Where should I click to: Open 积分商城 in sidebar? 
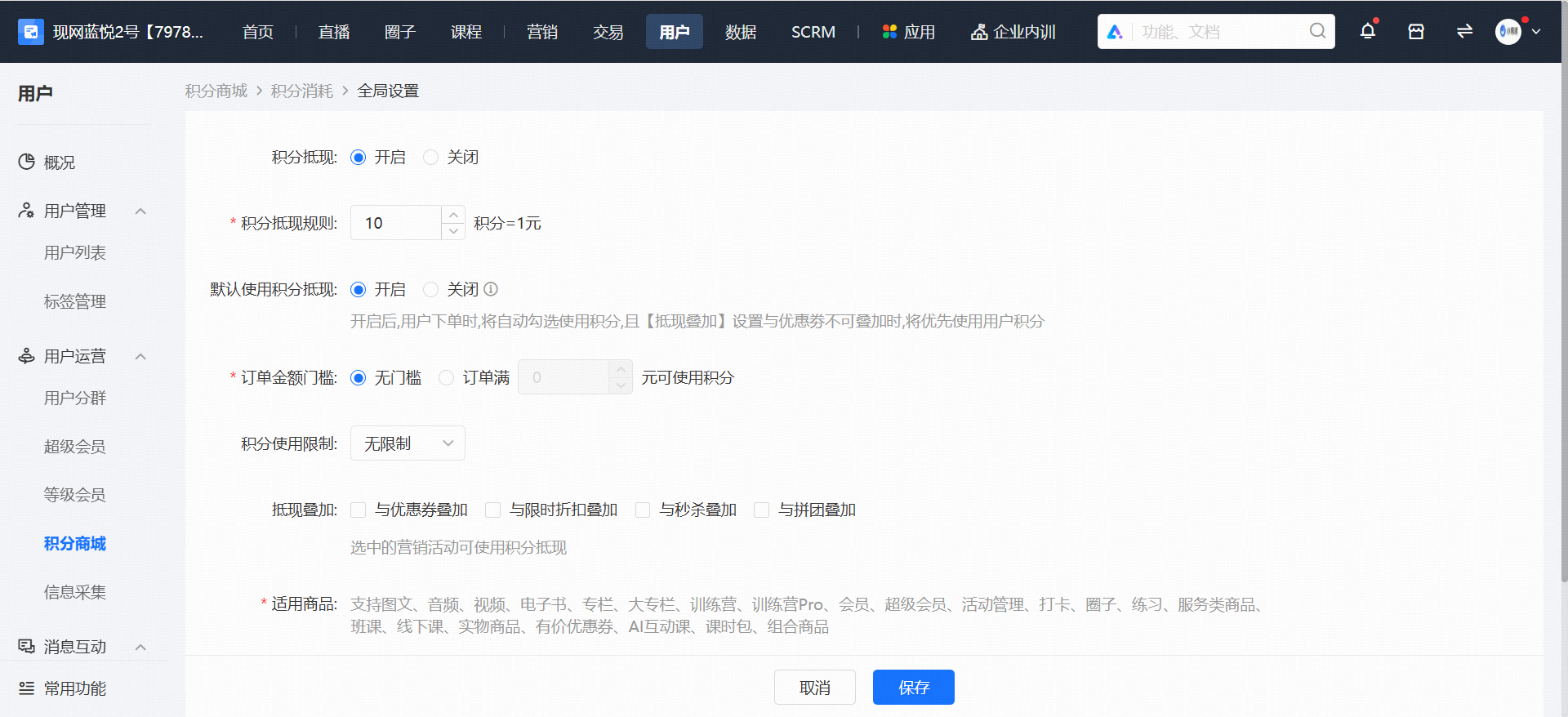click(75, 544)
